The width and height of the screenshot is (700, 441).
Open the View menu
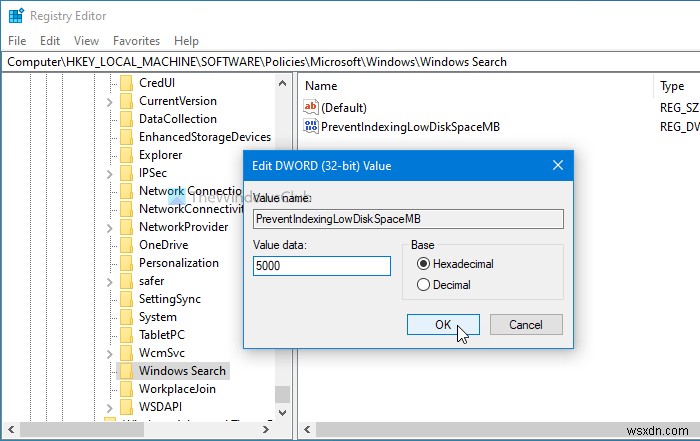86,41
